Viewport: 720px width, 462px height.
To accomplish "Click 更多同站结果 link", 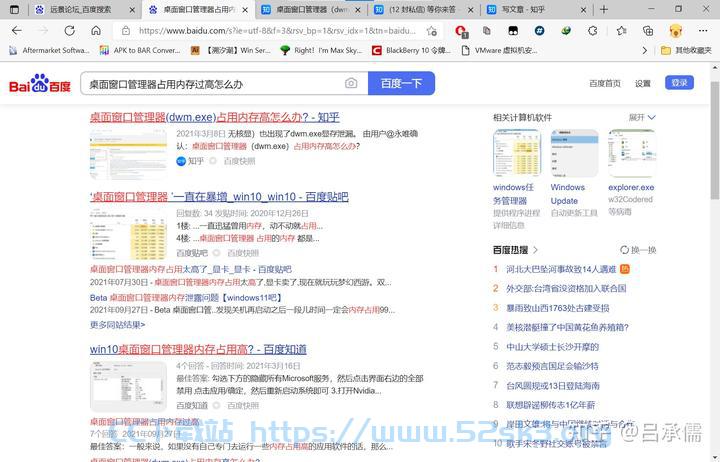I will (118, 325).
